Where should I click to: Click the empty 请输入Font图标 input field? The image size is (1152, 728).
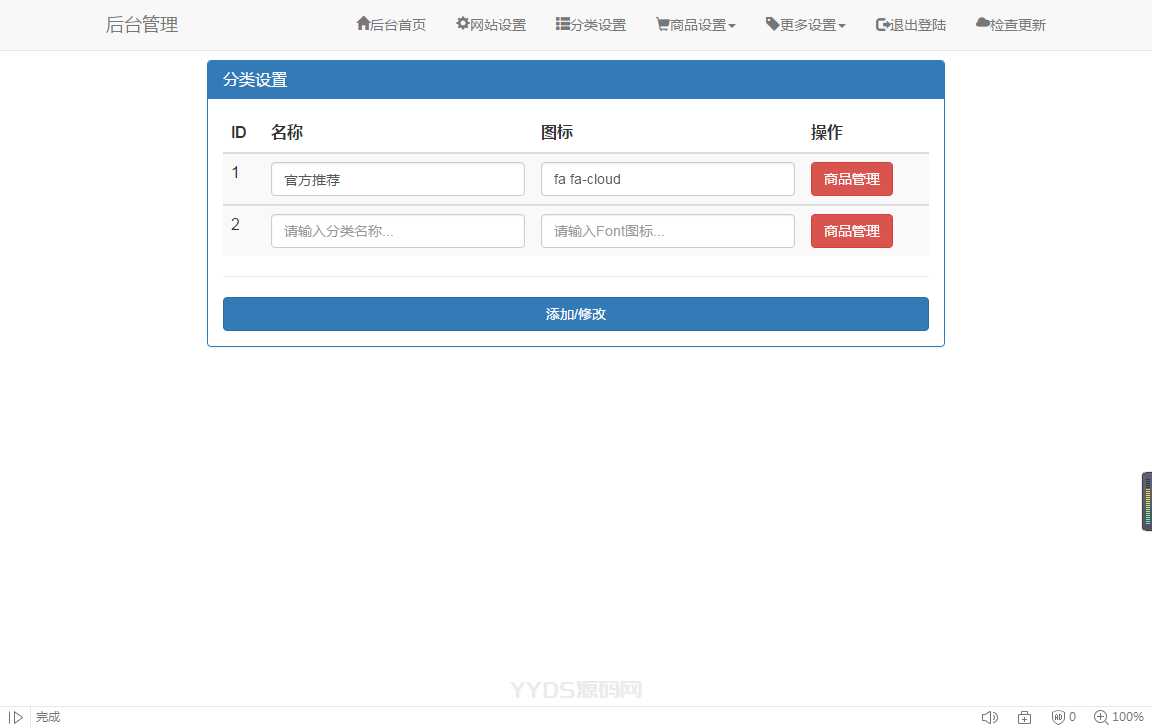pos(667,231)
